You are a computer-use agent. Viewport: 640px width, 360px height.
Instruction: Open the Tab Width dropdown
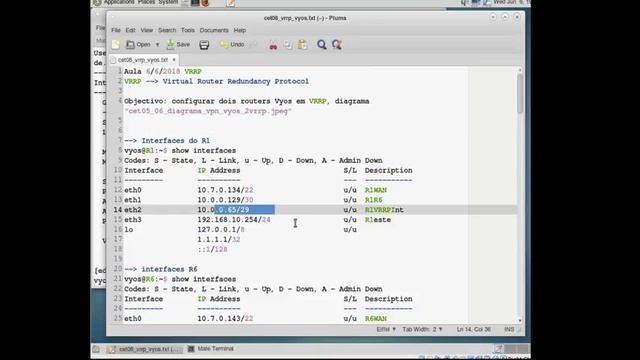[x=422, y=329]
